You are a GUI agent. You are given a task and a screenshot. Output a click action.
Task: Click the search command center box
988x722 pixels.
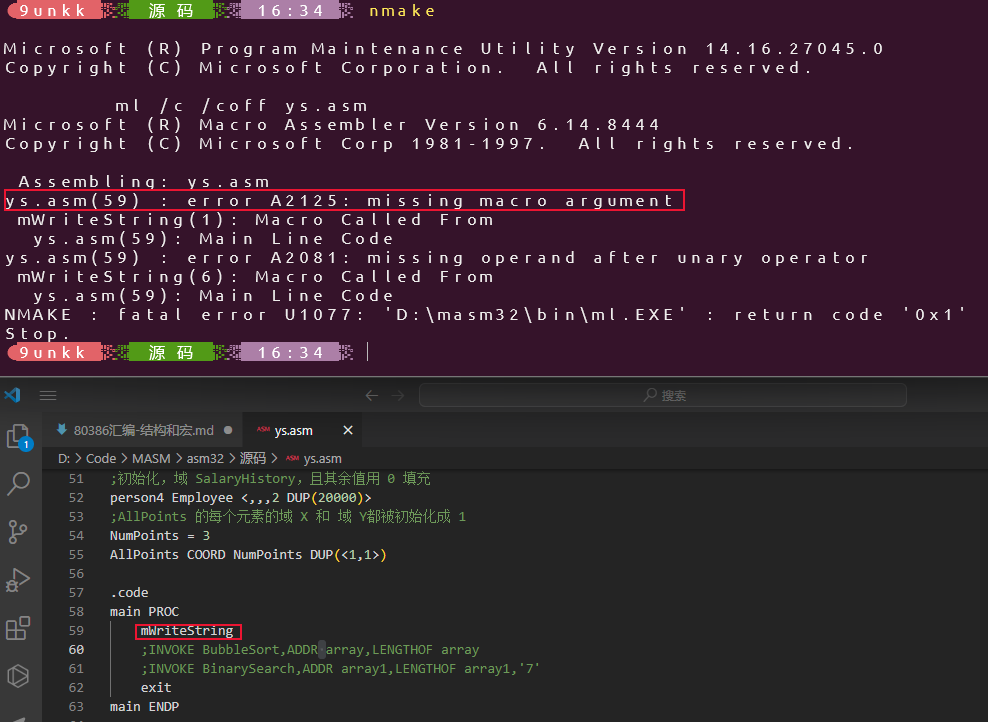[x=663, y=395]
